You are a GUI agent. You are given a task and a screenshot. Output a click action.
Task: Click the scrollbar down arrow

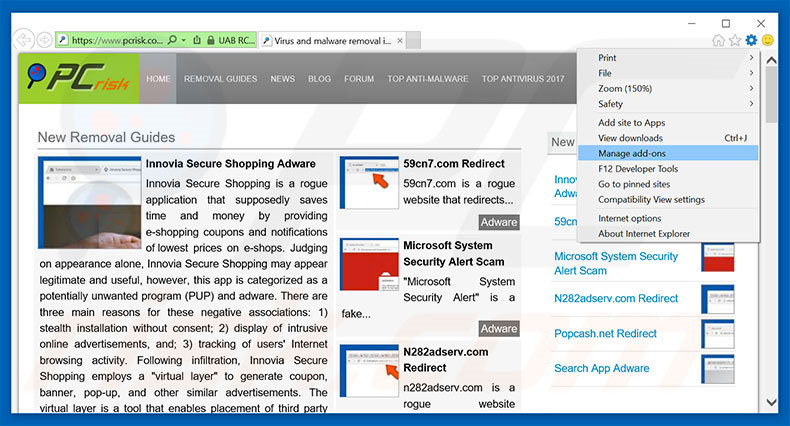pos(771,402)
